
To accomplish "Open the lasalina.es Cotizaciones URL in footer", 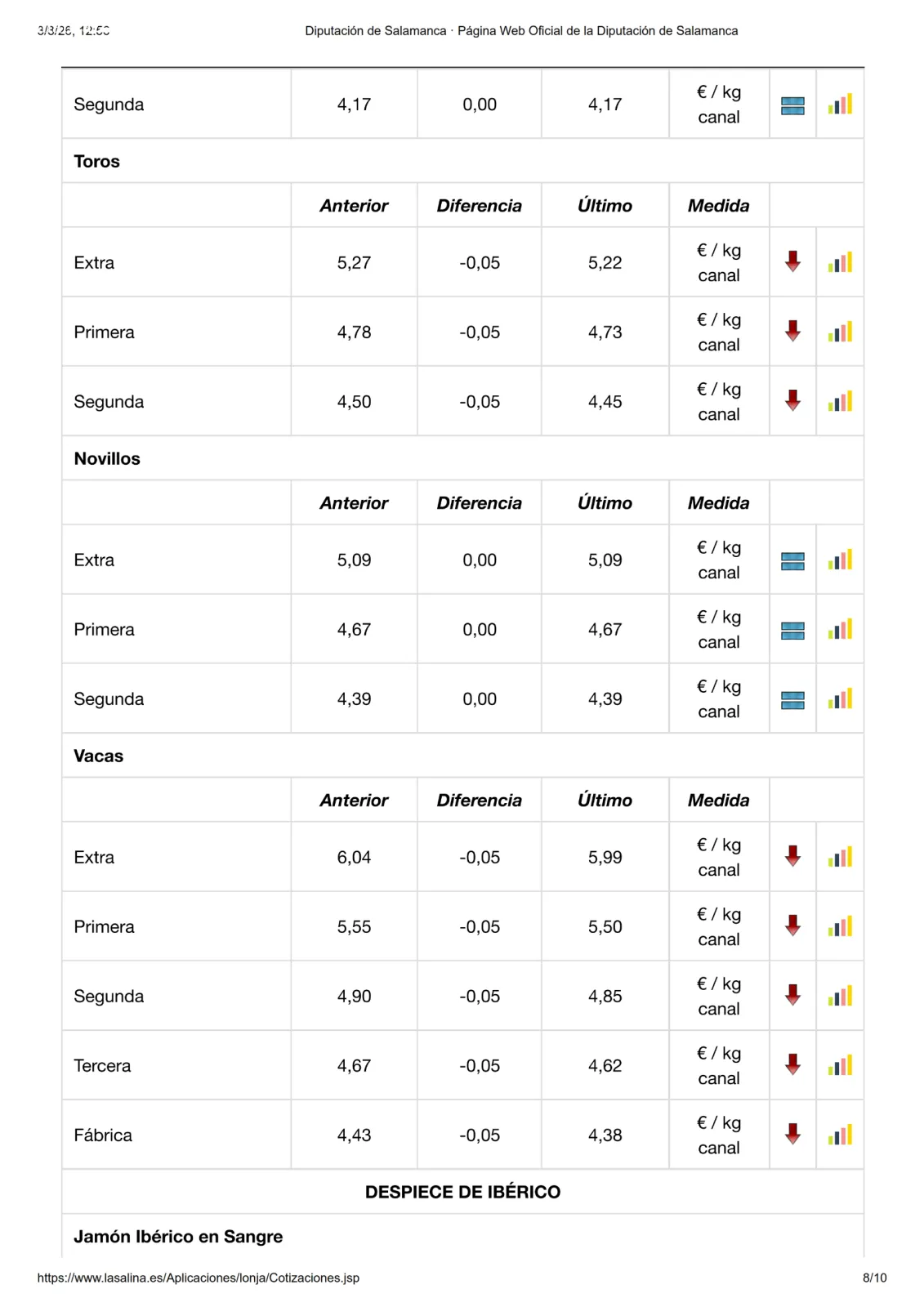I will [x=199, y=1278].
